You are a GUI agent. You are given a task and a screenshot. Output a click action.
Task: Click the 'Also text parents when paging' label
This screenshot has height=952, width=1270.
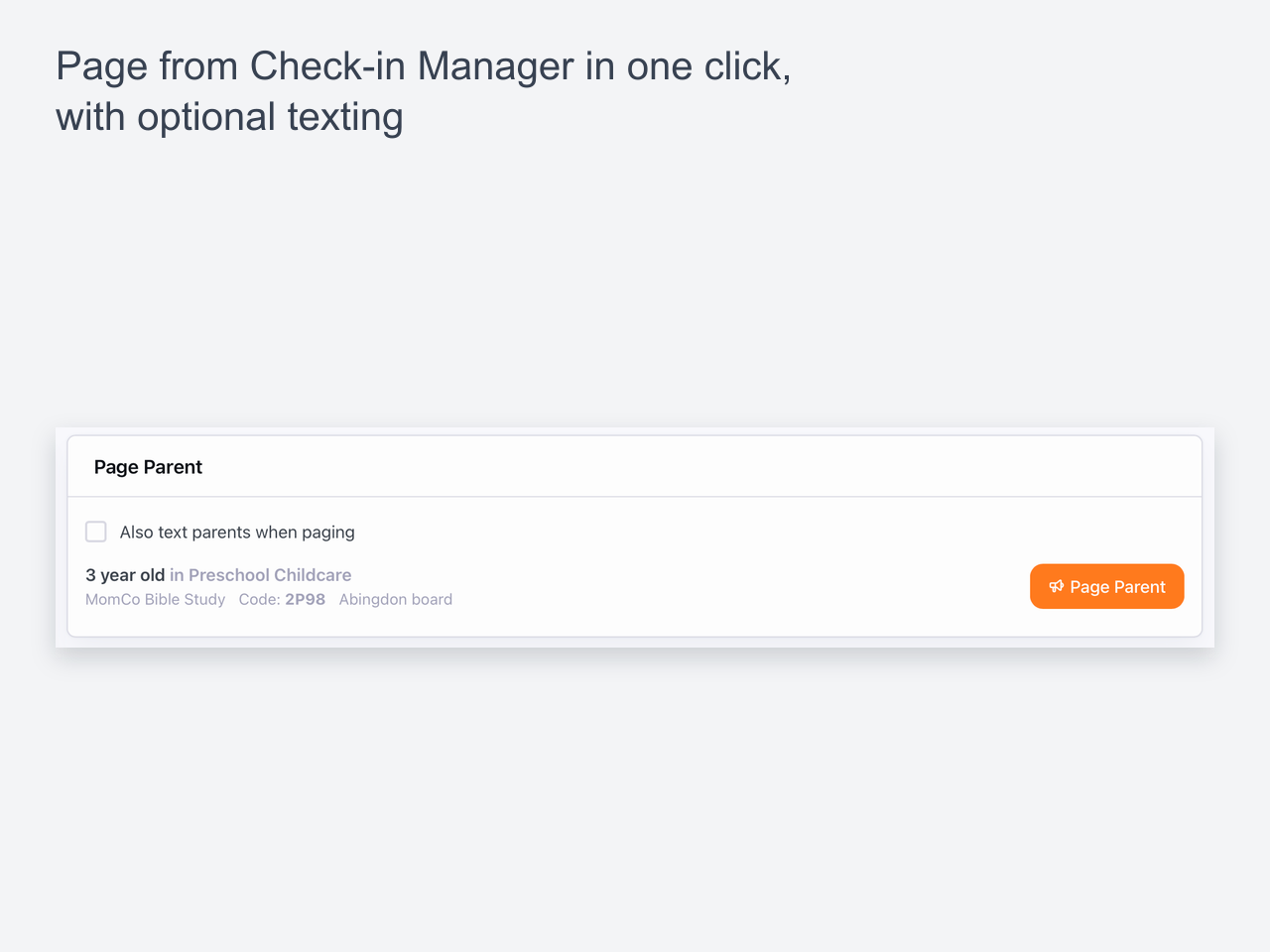(237, 533)
